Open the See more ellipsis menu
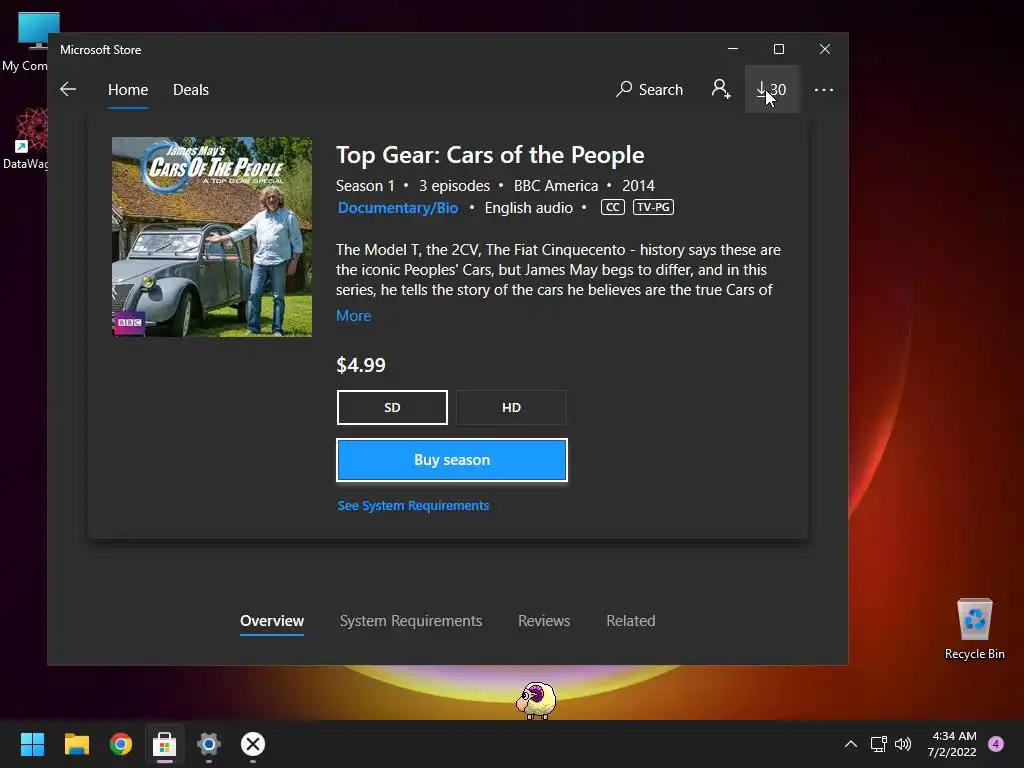Viewport: 1024px width, 768px height. click(x=824, y=89)
